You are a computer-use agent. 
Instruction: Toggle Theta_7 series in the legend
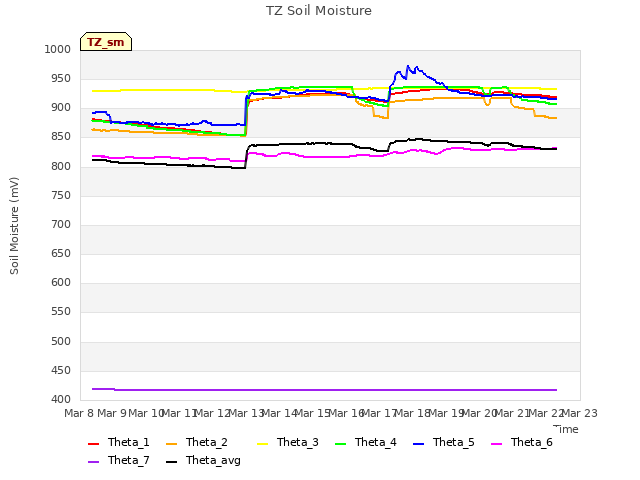click(119, 460)
